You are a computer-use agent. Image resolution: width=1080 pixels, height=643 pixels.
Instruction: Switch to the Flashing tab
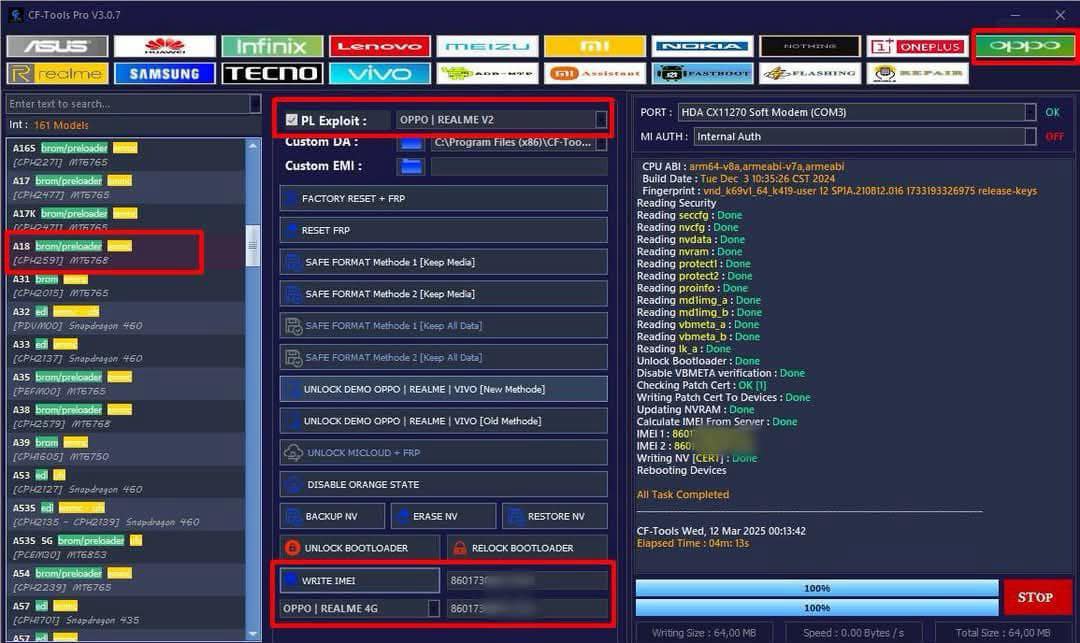(810, 73)
